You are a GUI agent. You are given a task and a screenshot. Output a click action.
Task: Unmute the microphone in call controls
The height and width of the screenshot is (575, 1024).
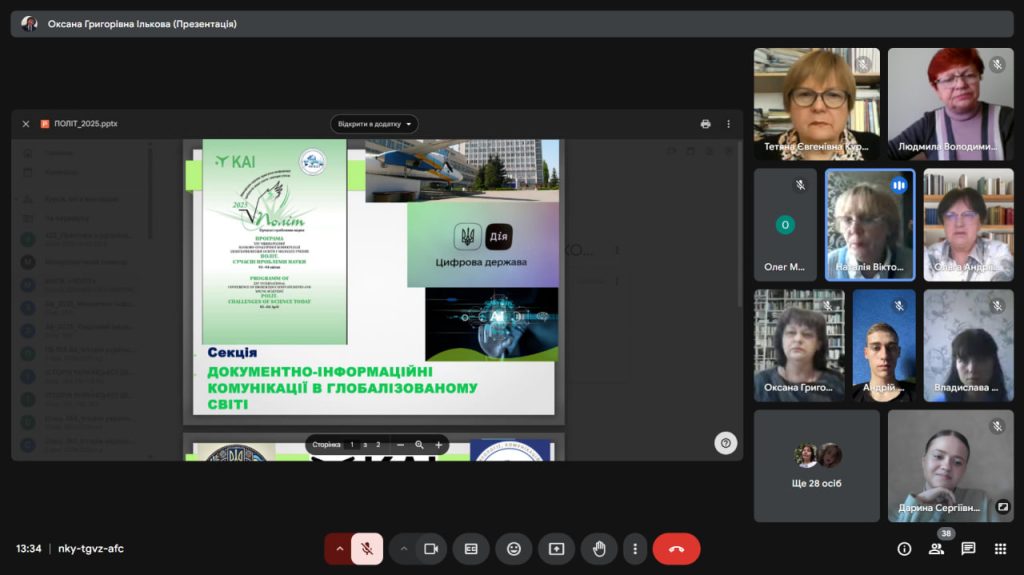click(x=367, y=548)
